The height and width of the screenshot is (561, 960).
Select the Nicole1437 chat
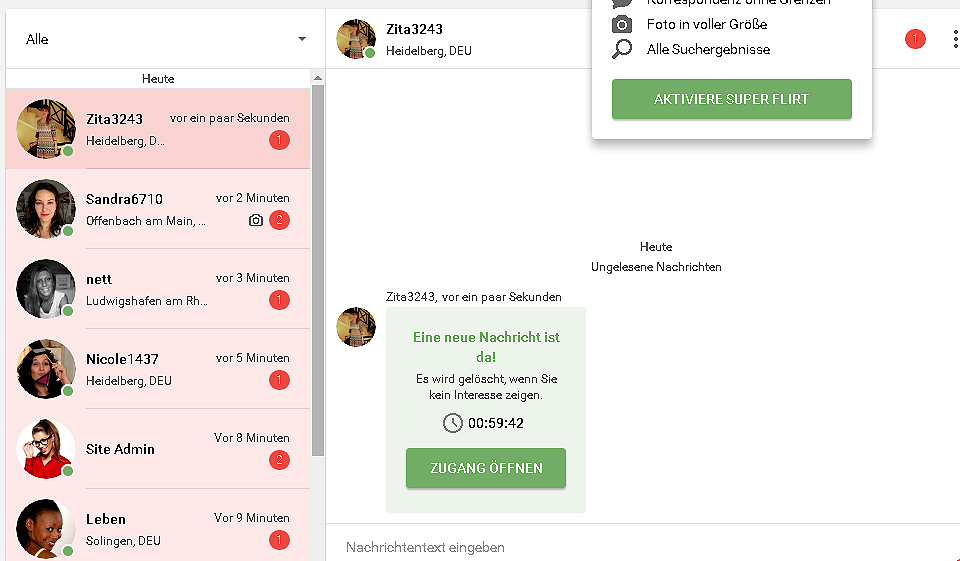pos(160,369)
